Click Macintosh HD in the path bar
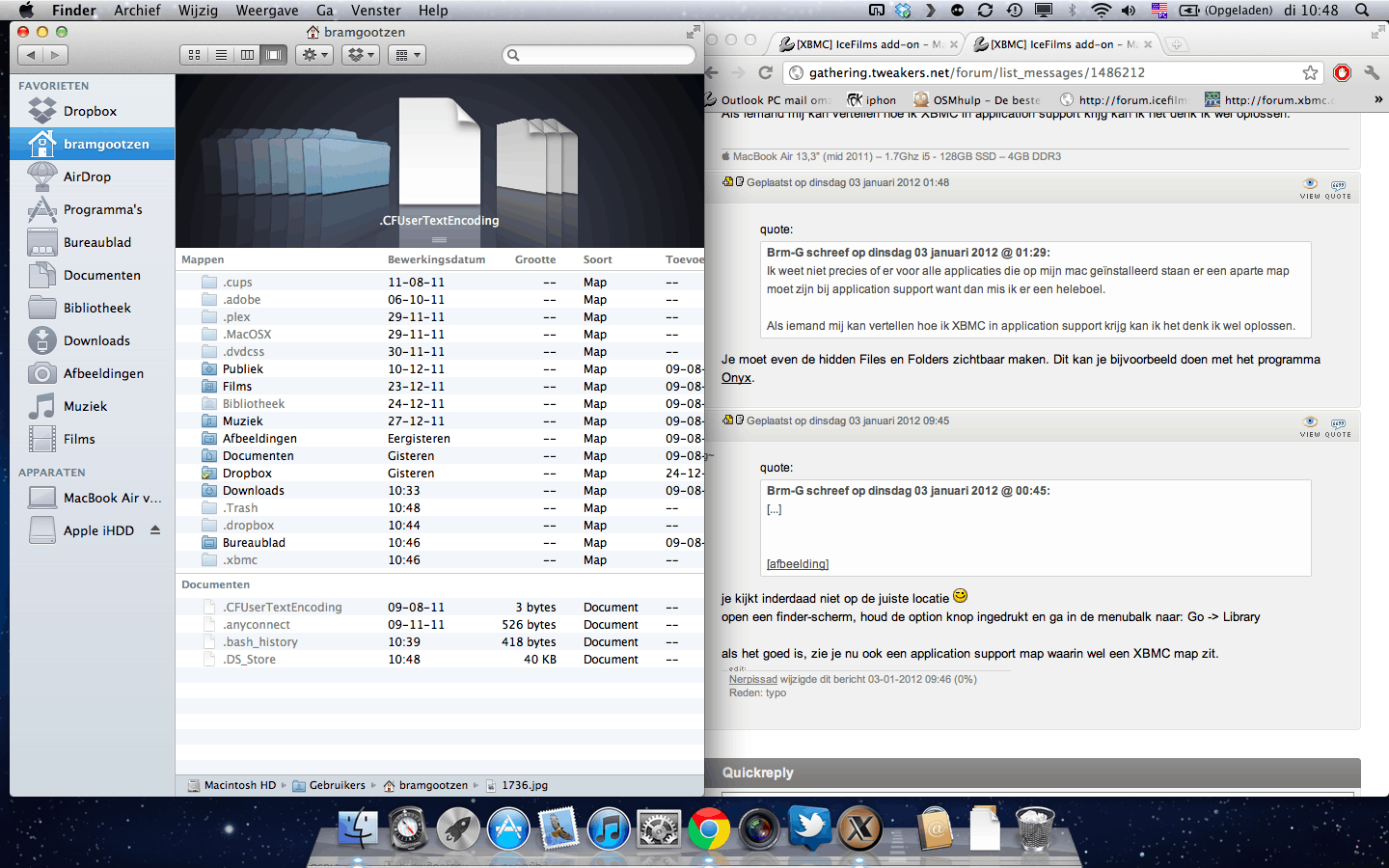The width and height of the screenshot is (1389, 868). pyautogui.click(x=231, y=785)
